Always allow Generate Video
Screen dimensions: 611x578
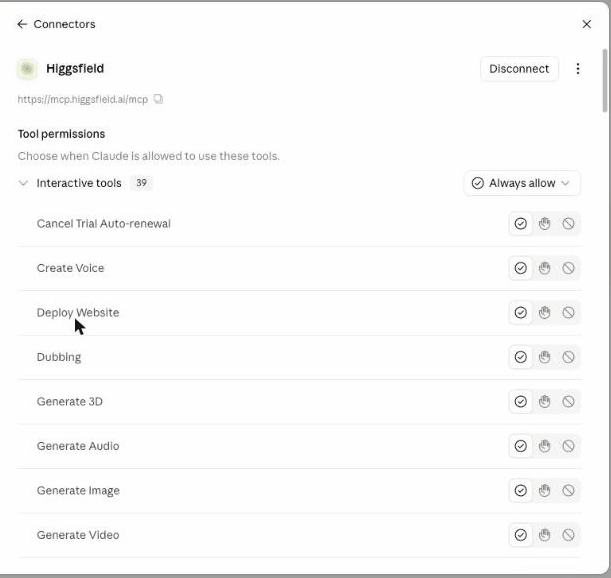(520, 535)
